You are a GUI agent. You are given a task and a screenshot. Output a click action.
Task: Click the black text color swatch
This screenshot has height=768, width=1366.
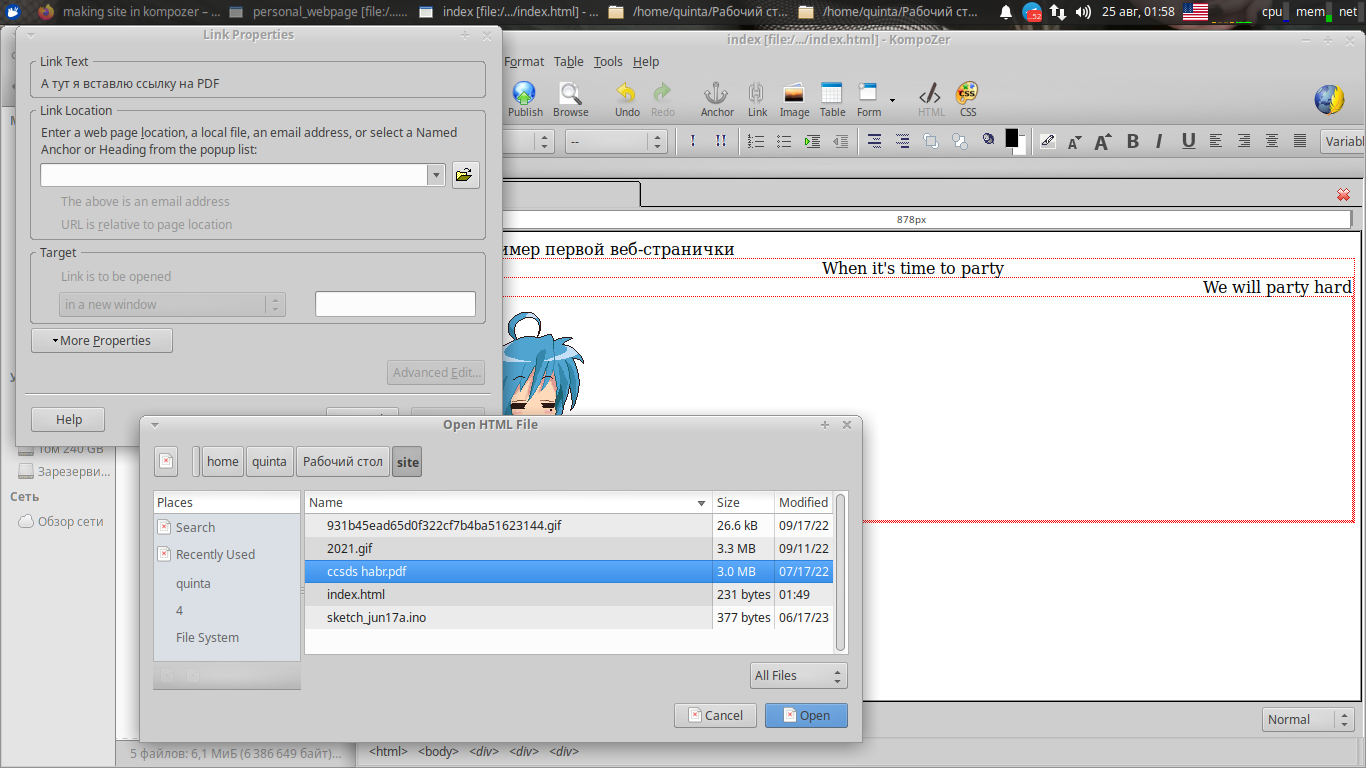click(1012, 138)
